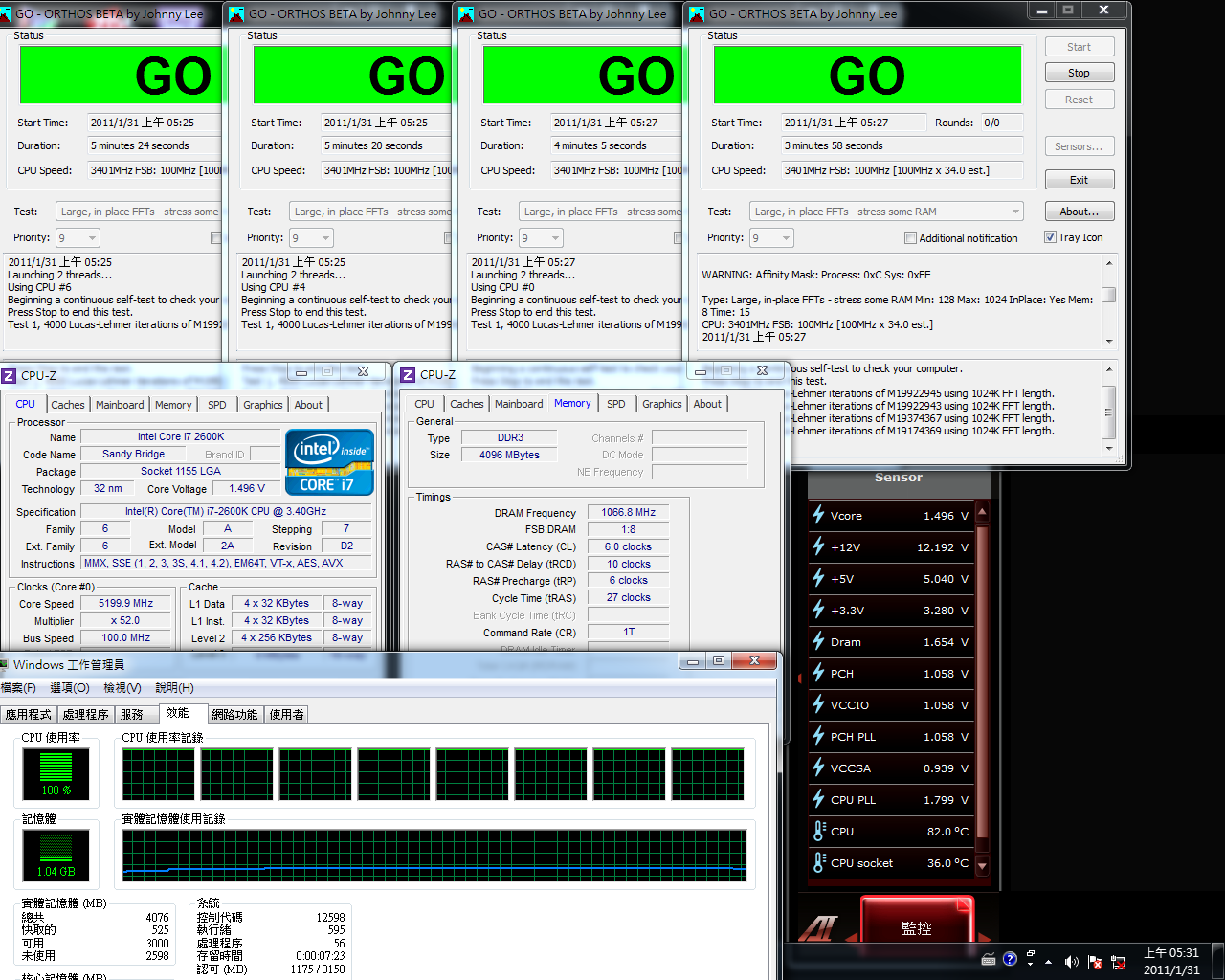The image size is (1225, 980).
Task: Click title icon of ORTHOS window using CPU #6
Action: click(x=7, y=13)
